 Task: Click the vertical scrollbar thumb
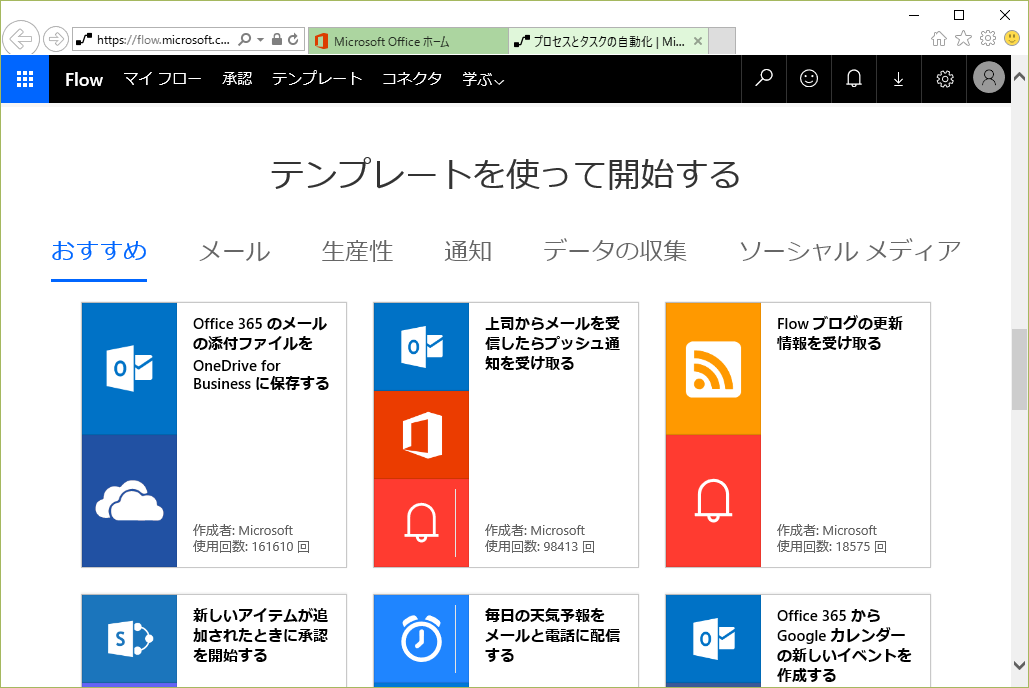pos(1019,369)
